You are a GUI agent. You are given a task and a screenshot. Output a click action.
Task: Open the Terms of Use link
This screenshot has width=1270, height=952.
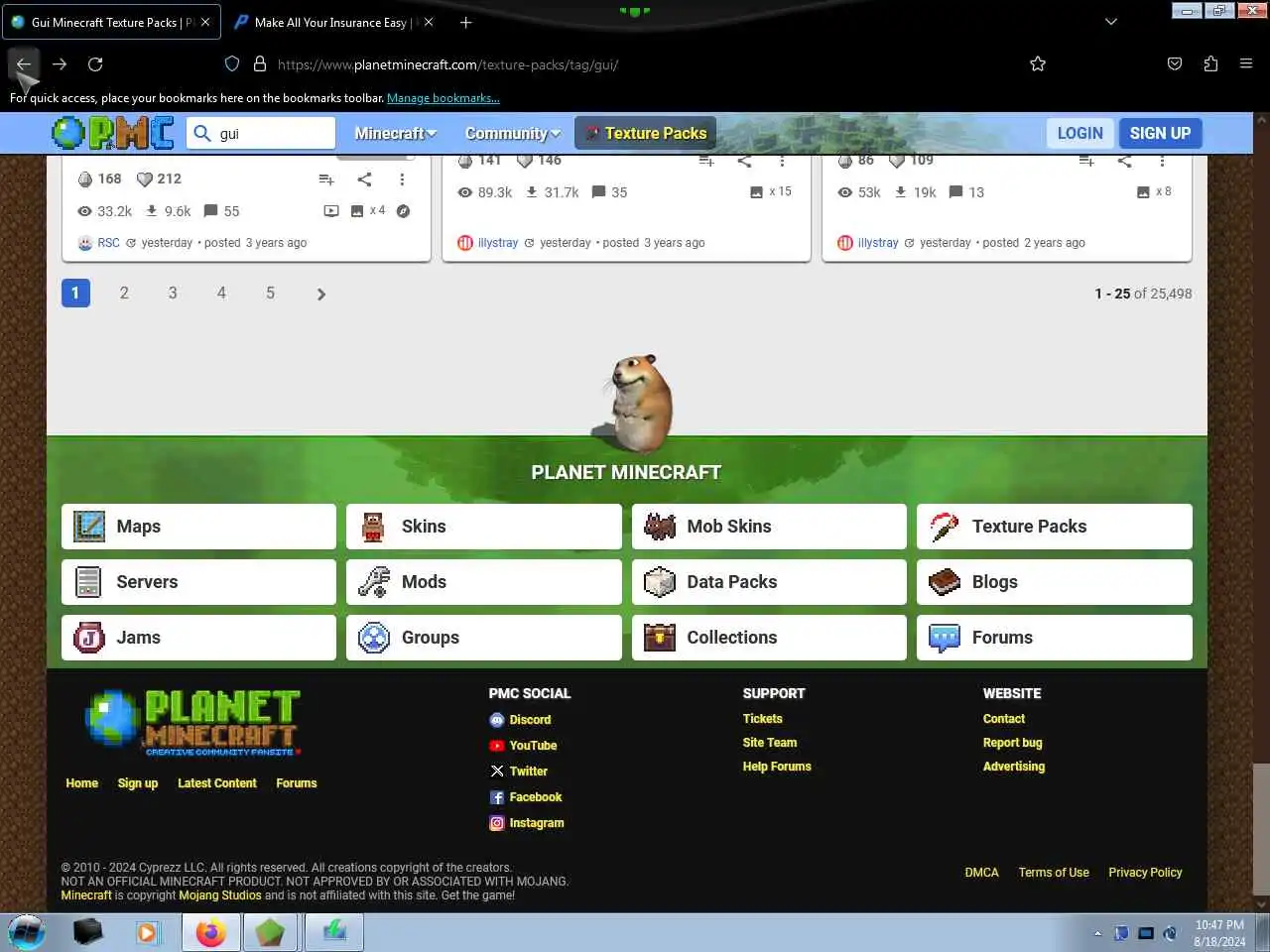pyautogui.click(x=1054, y=873)
